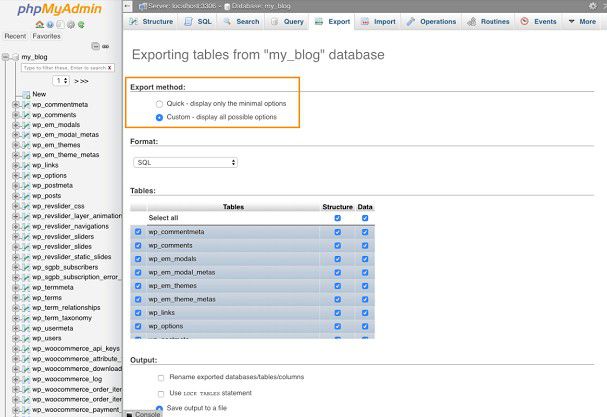The image size is (607, 417).
Task: Expand the wp_postmeta tree node
Action: click(15, 186)
